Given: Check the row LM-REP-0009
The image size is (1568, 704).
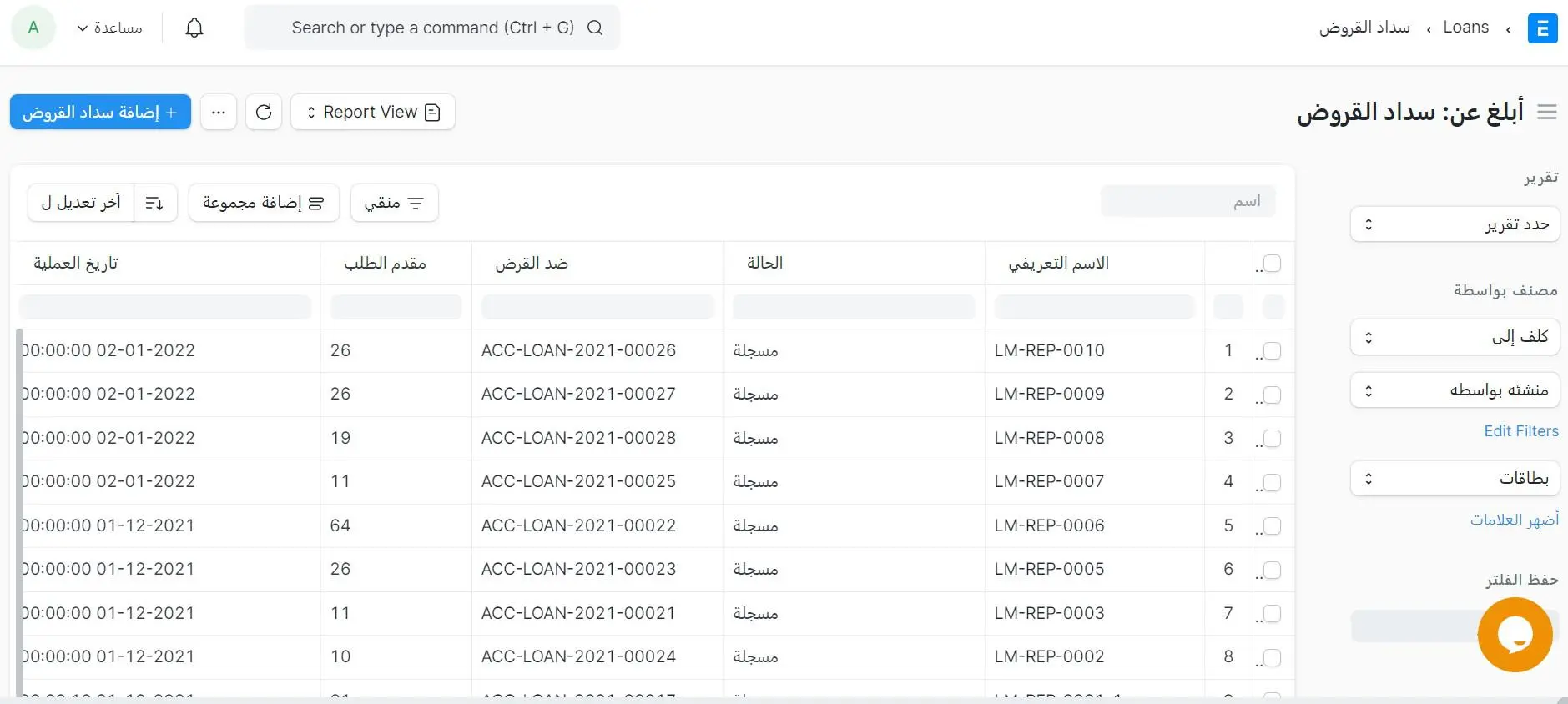Looking at the screenshot, I should pyautogui.click(x=1272, y=395).
